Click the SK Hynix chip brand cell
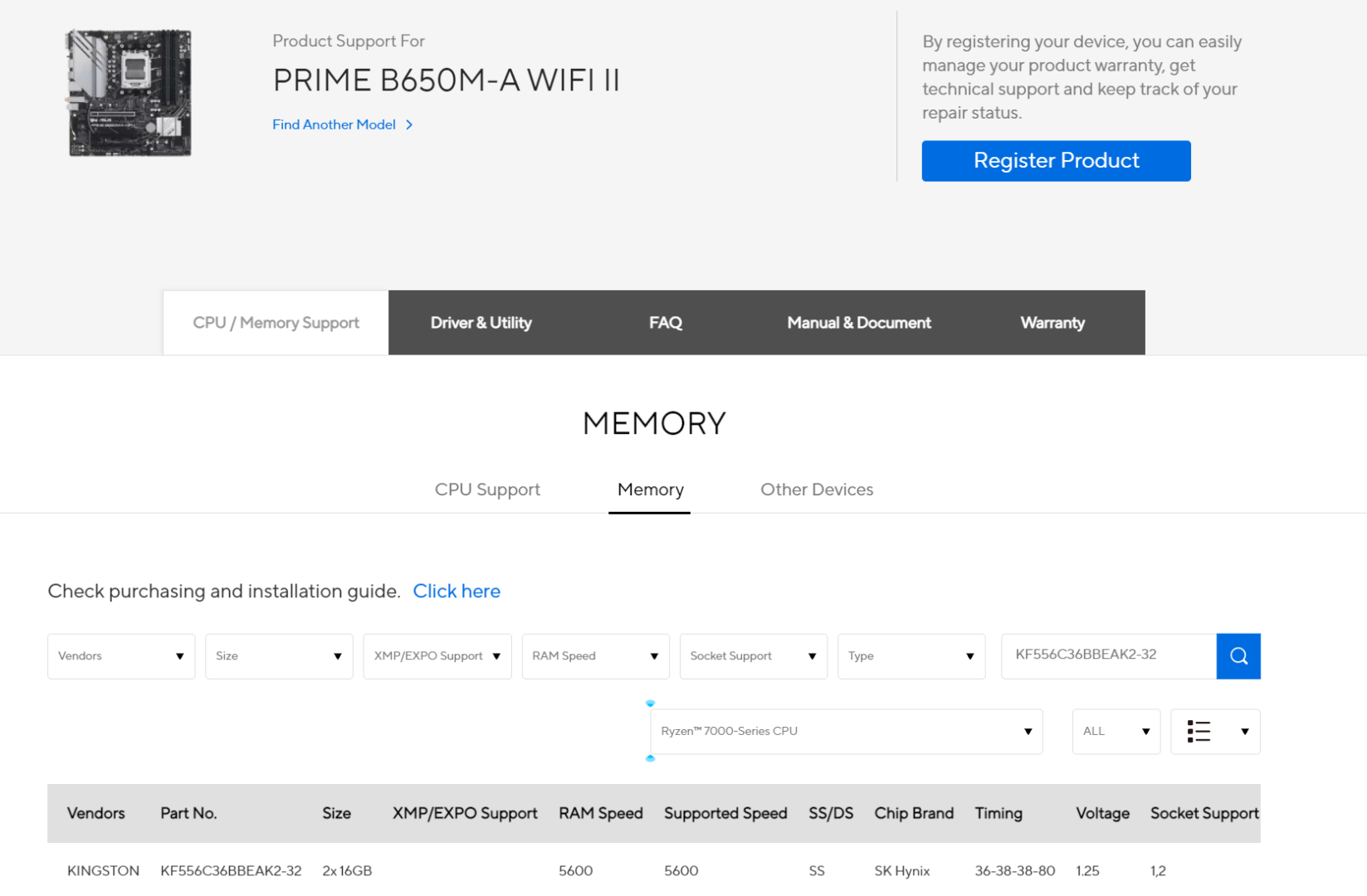The width and height of the screenshot is (1367, 896). pos(902,870)
